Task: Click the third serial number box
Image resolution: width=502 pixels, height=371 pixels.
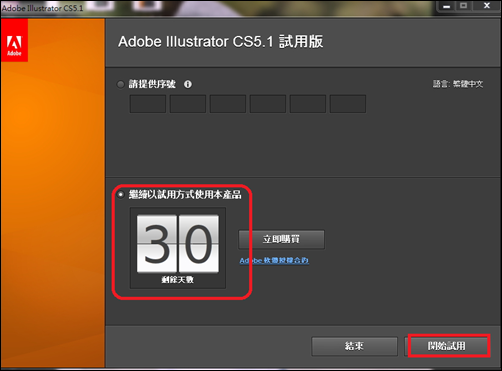Action: [228, 104]
